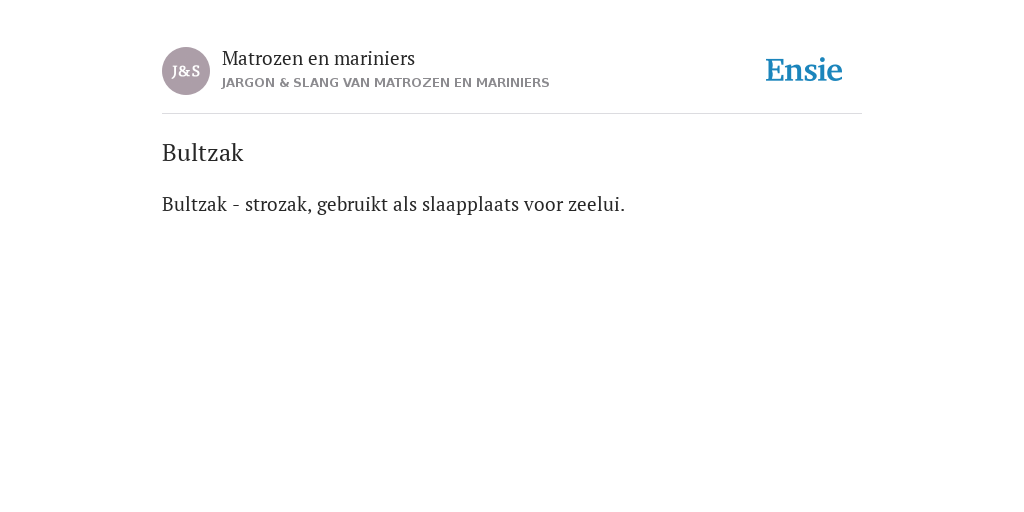Open the Ensie logo link

804,70
